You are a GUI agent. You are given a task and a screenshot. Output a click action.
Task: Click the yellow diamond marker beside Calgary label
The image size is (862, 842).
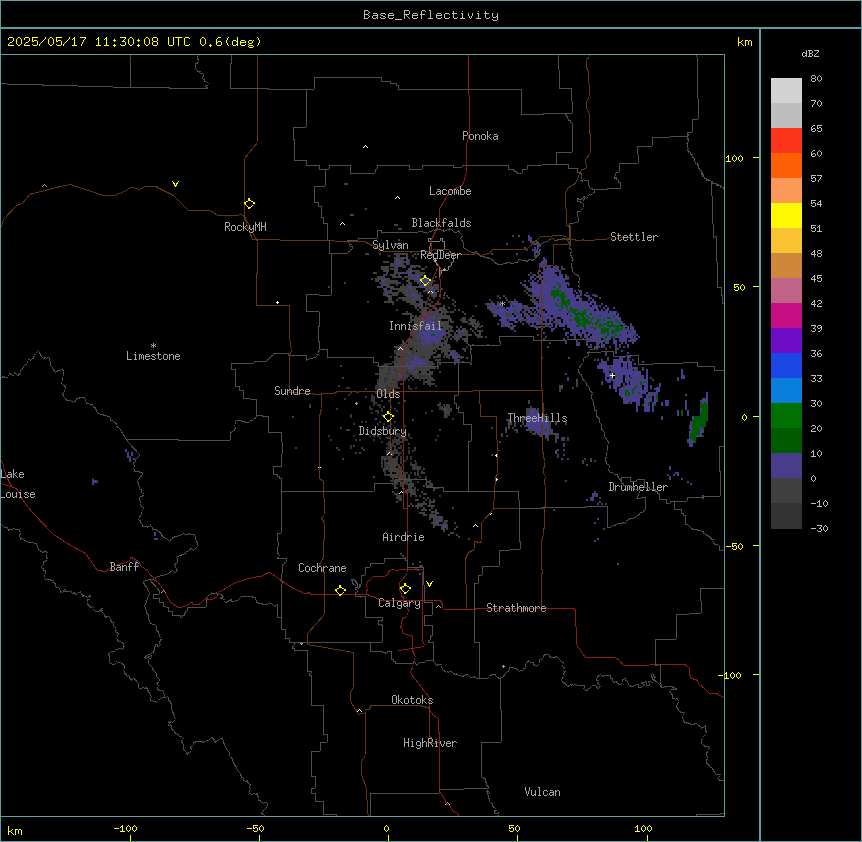(405, 589)
